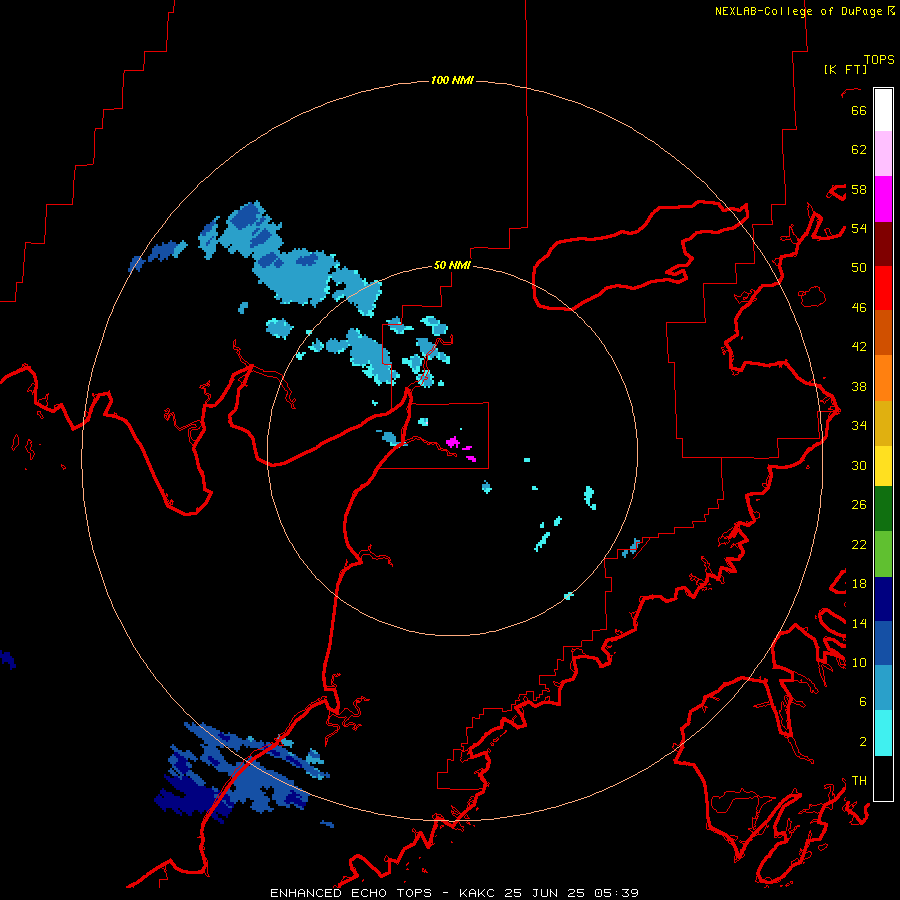The image size is (900, 900).
Task: Click the legend value '26'
Action: pyautogui.click(x=859, y=505)
